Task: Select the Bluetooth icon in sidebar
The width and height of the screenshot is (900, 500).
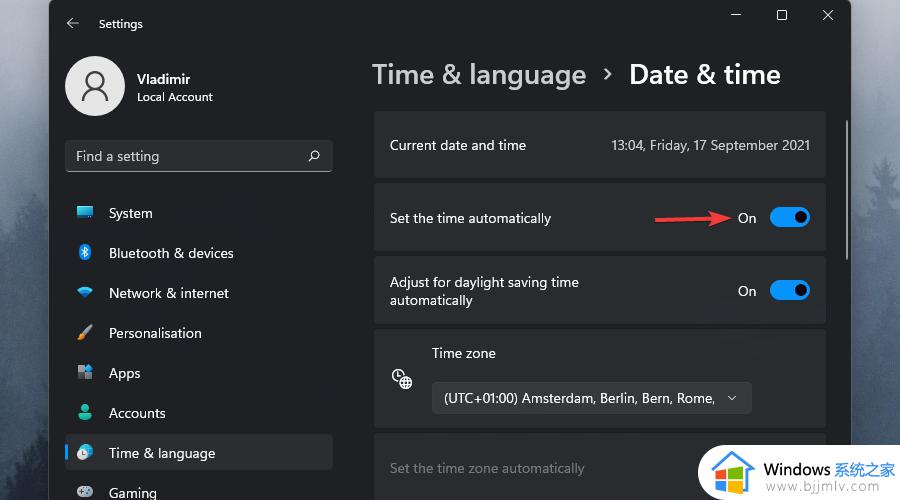Action: point(85,253)
